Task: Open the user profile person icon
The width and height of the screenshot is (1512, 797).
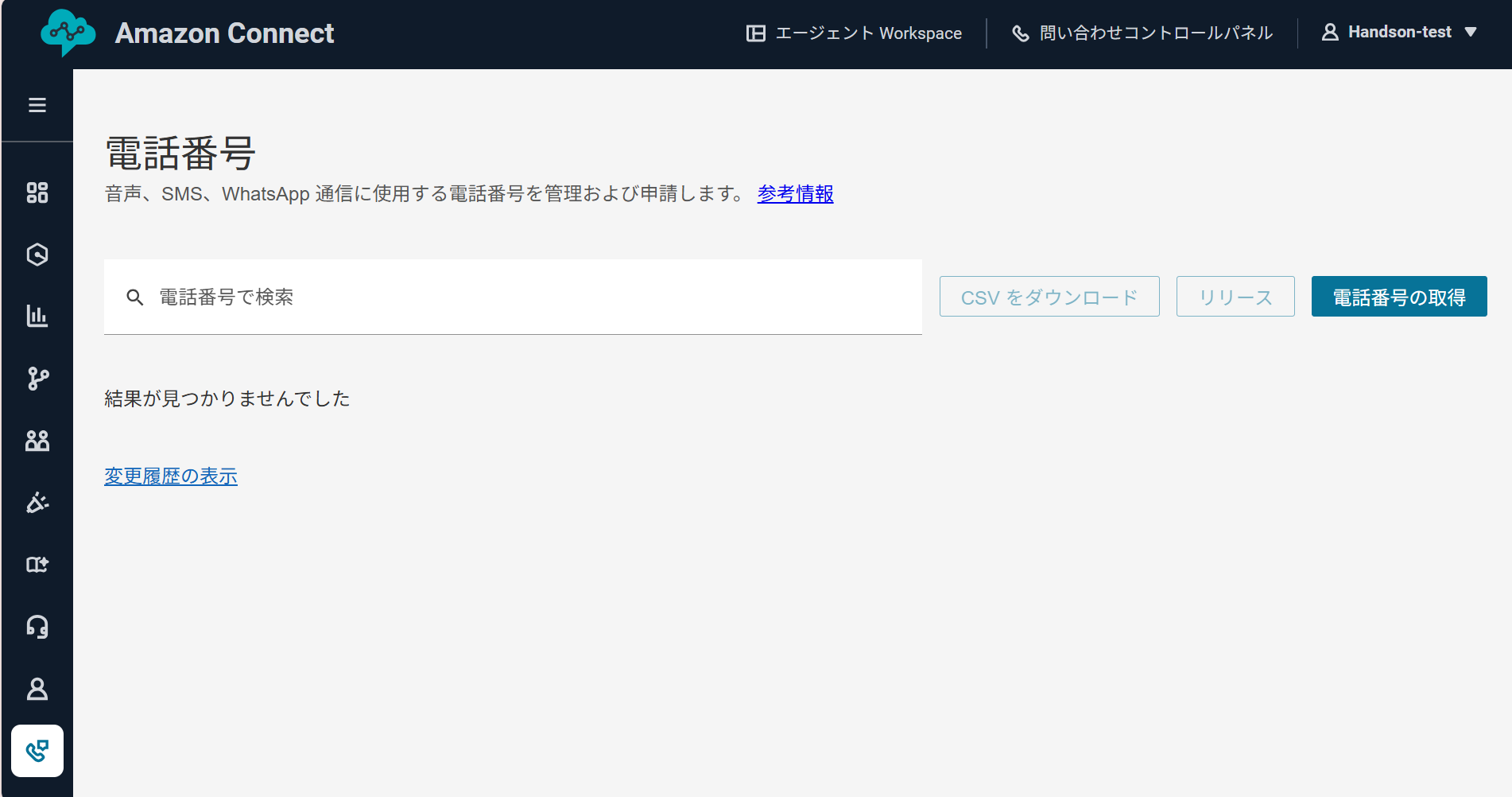Action: coord(37,689)
